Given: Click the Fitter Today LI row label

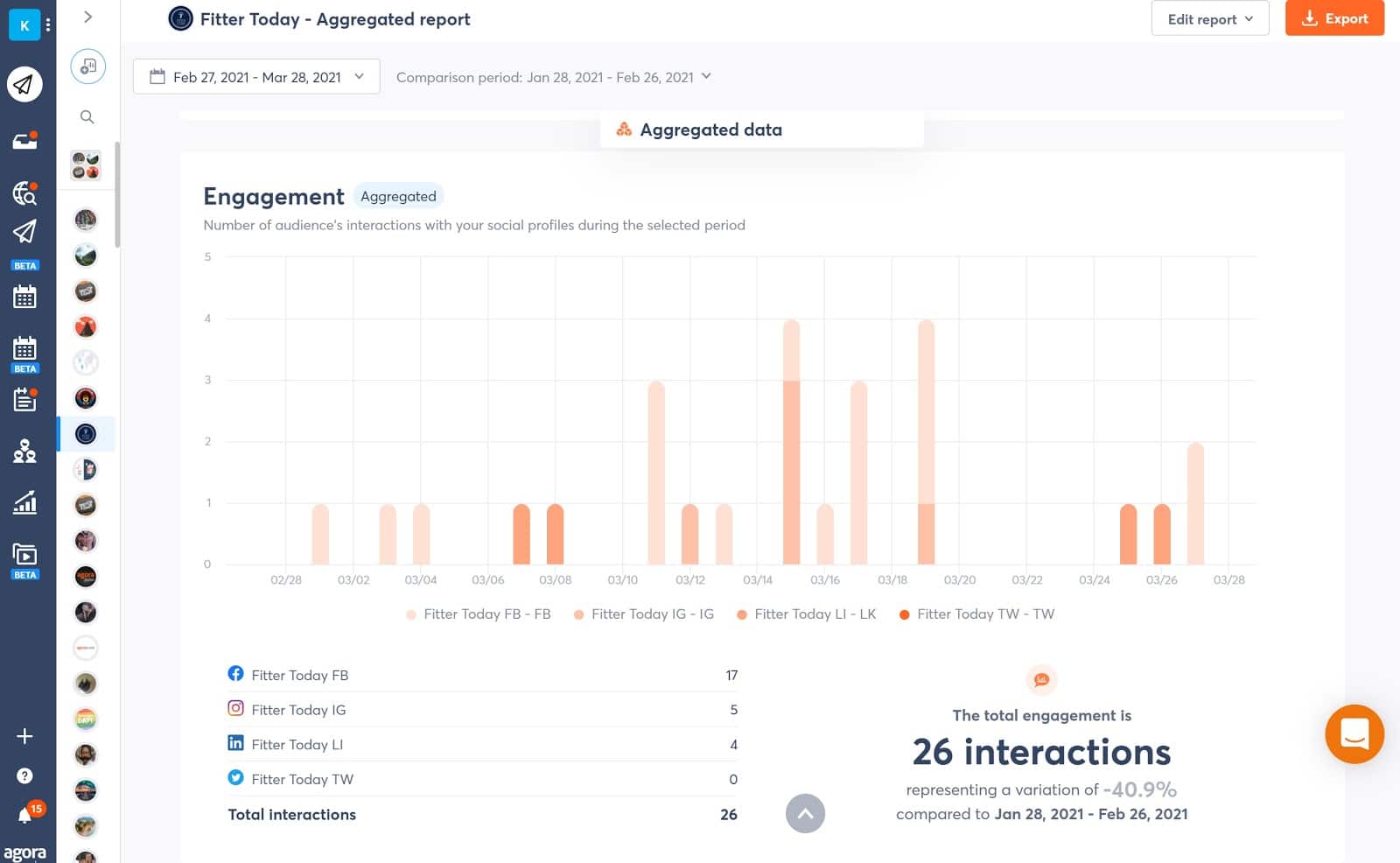Looking at the screenshot, I should click(x=297, y=745).
